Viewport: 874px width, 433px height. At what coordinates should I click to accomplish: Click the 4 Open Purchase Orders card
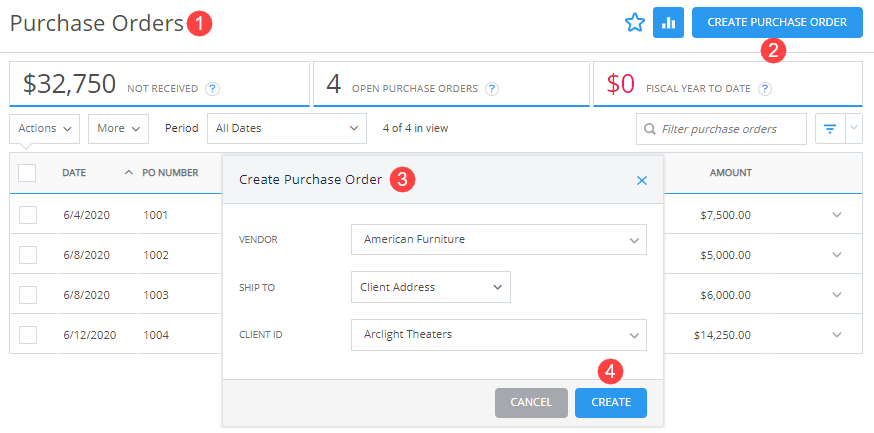click(x=451, y=84)
